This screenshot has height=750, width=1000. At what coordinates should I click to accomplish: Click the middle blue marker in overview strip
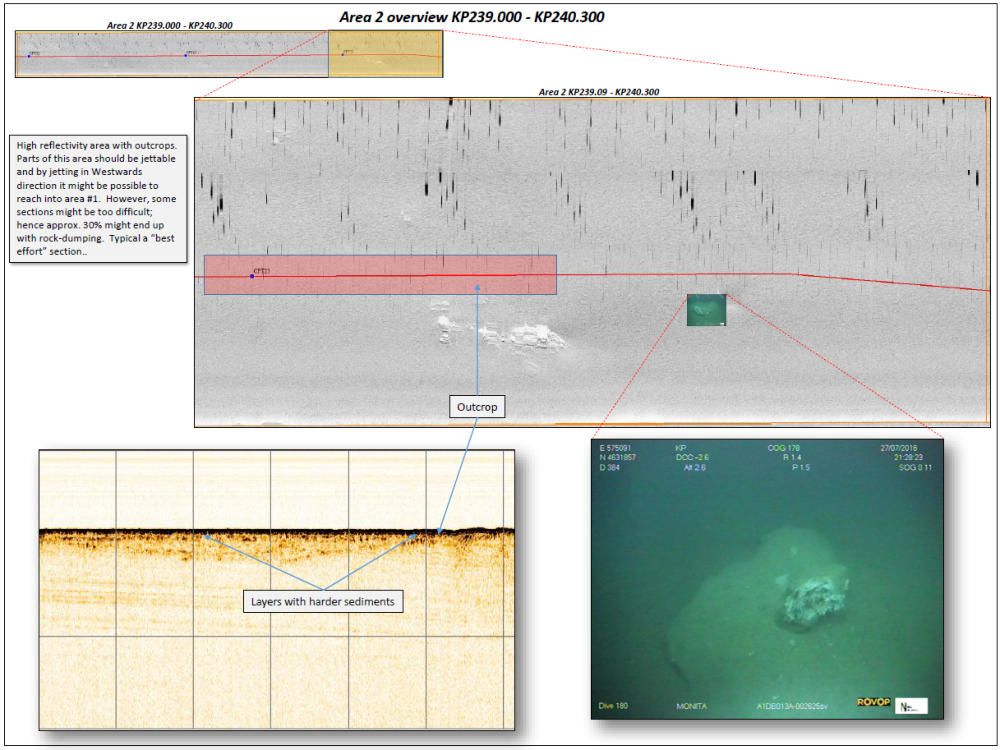(185, 55)
